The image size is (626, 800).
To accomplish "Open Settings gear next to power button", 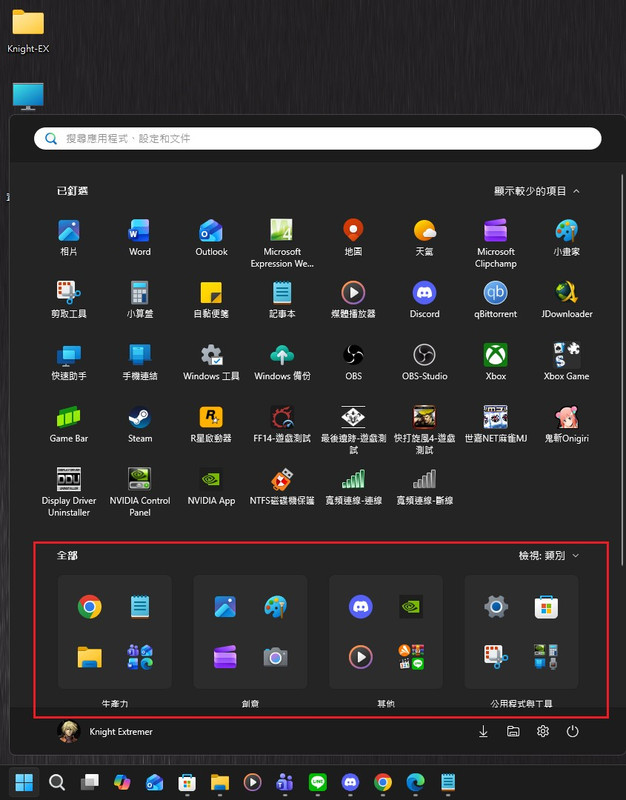I will [x=543, y=732].
